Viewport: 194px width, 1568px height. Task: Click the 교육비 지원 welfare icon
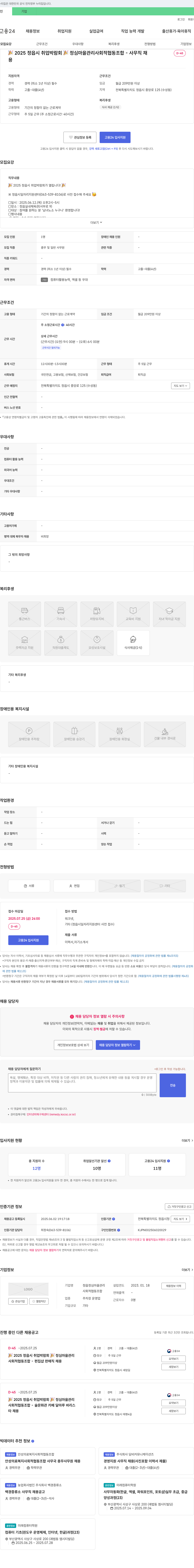[x=133, y=614]
